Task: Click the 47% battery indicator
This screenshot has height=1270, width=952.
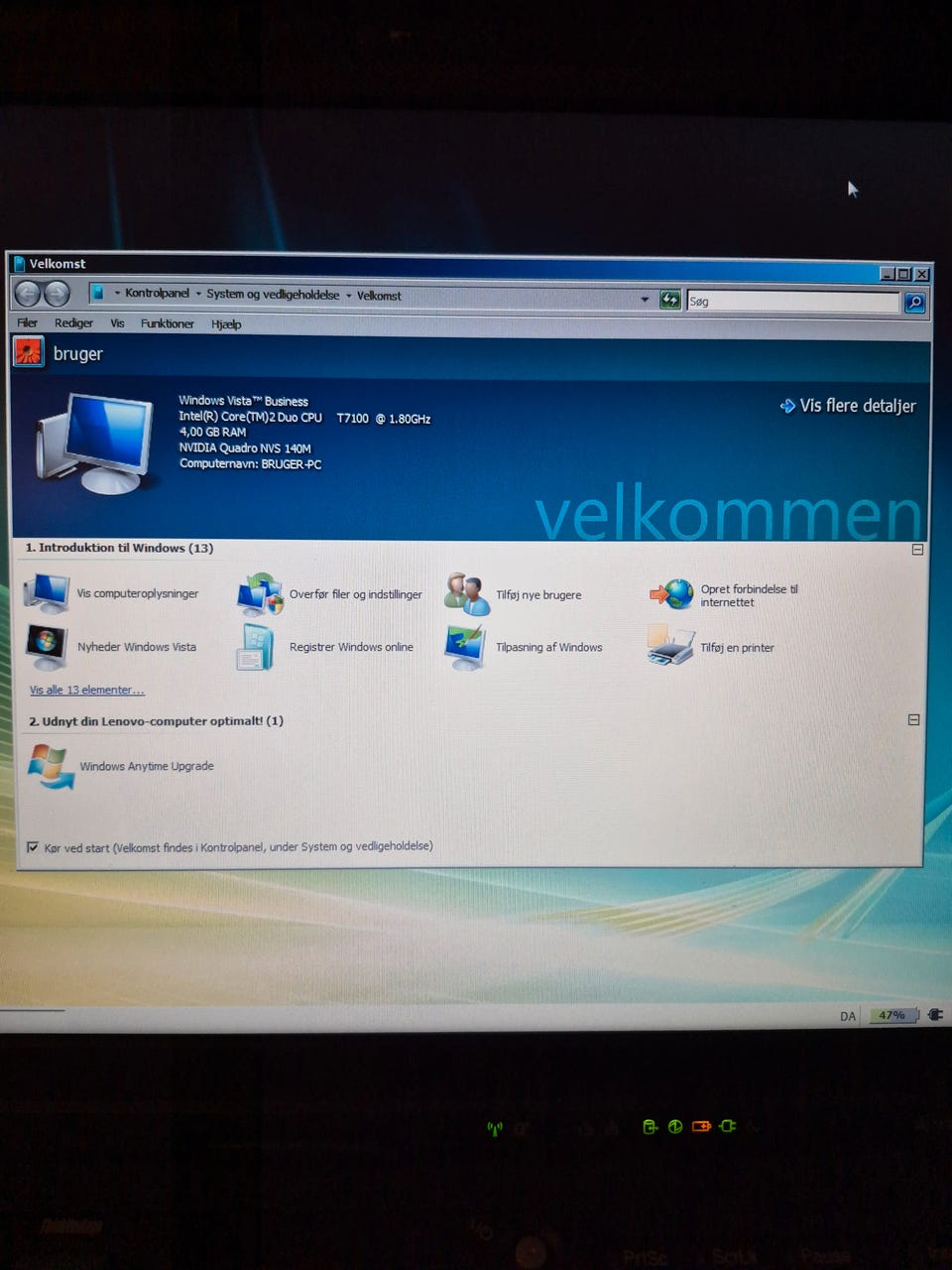Action: (x=892, y=1015)
